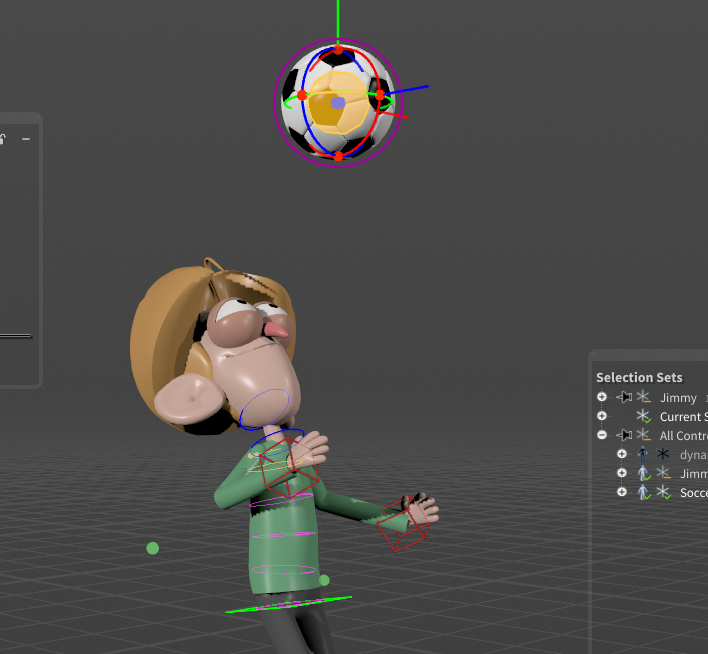Click the red dot on ball's left side
Image resolution: width=708 pixels, height=654 pixels.
[302, 95]
